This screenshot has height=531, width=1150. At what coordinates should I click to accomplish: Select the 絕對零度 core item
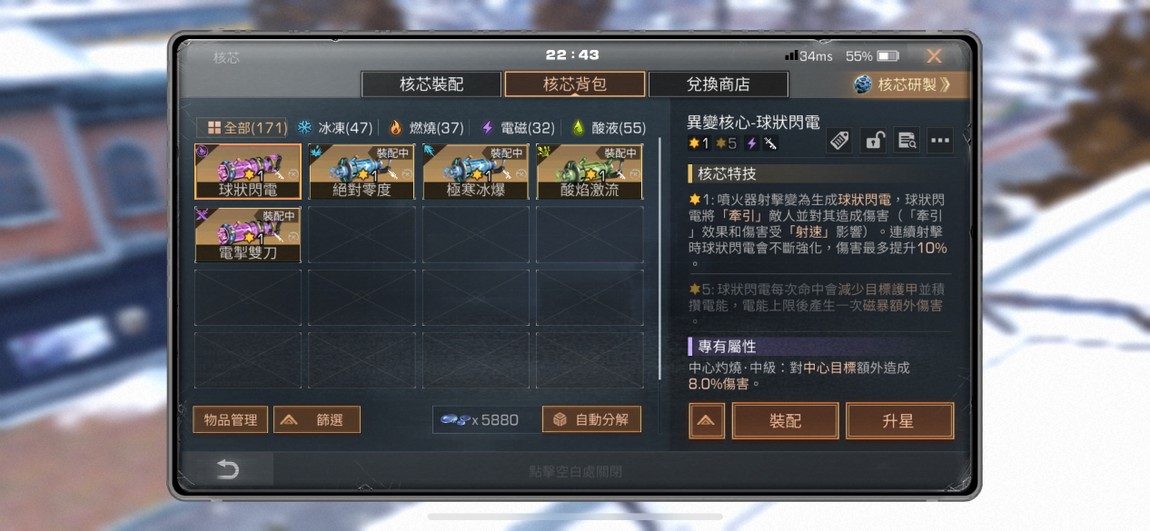362,172
